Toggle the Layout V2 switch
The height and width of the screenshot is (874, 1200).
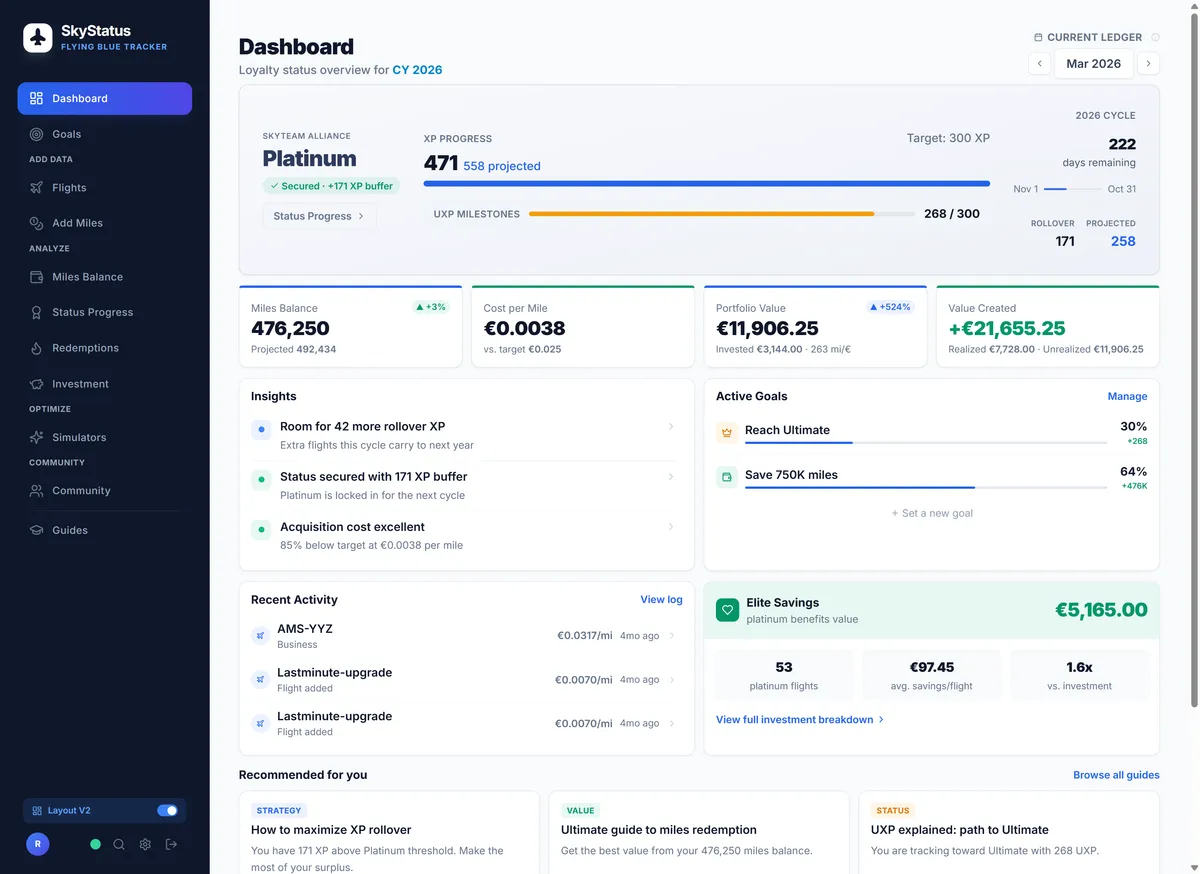pos(166,810)
